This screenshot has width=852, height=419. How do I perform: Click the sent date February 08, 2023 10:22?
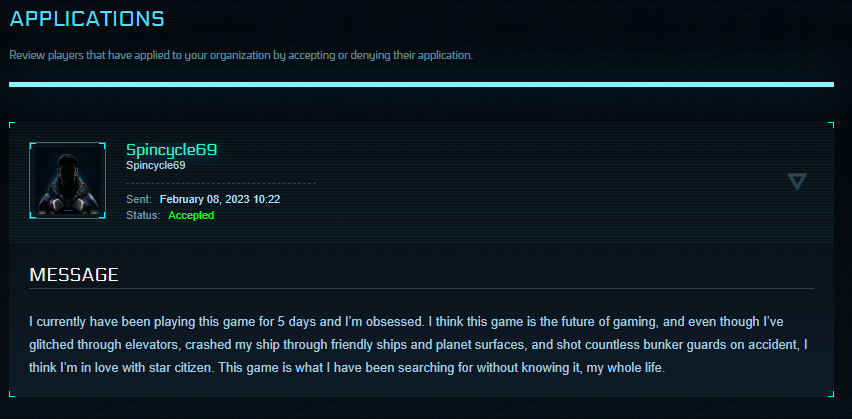[220, 199]
